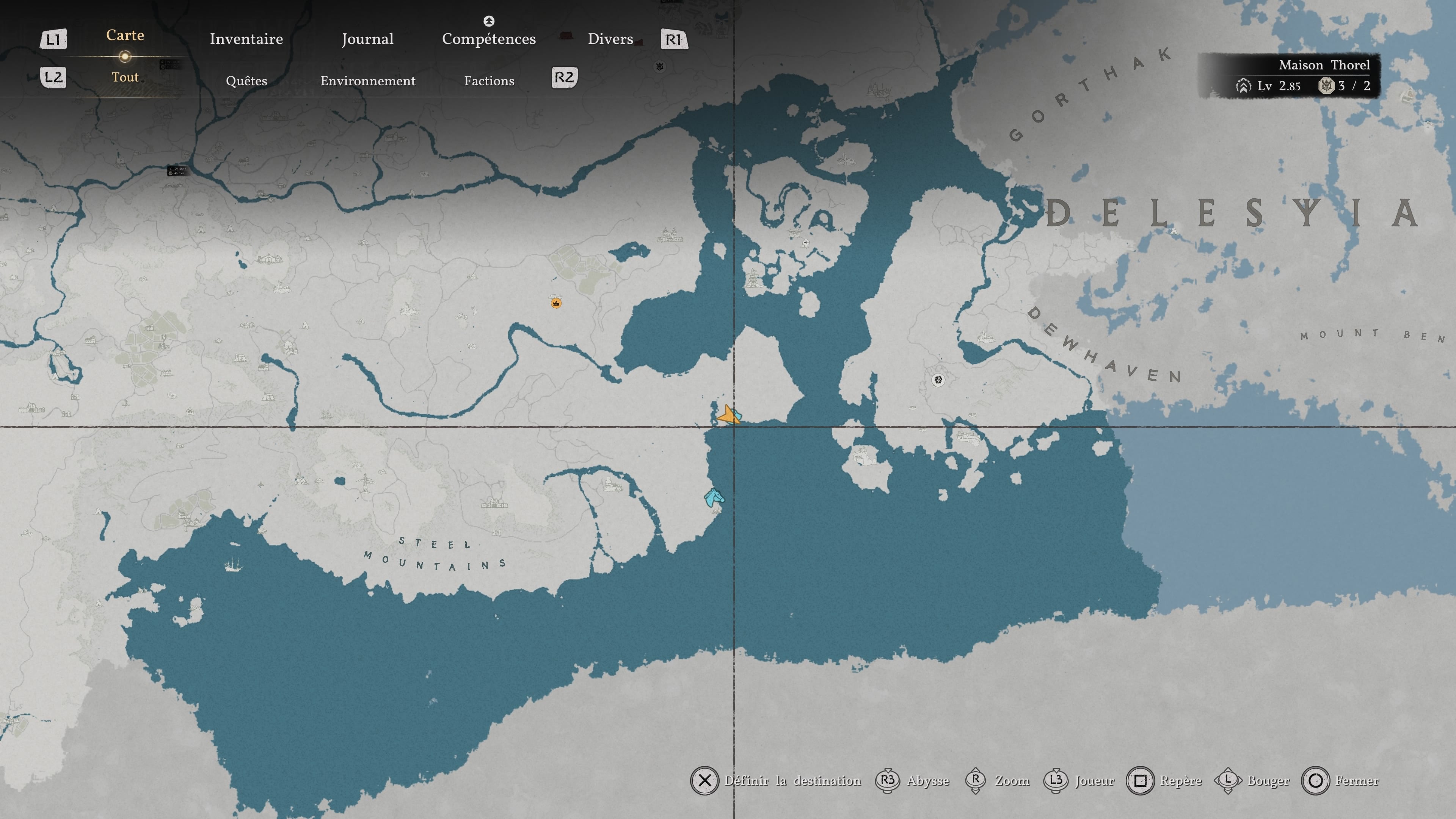Viewport: 1456px width, 819px height.
Task: Select the orange crown marker on the map
Action: coord(556,303)
